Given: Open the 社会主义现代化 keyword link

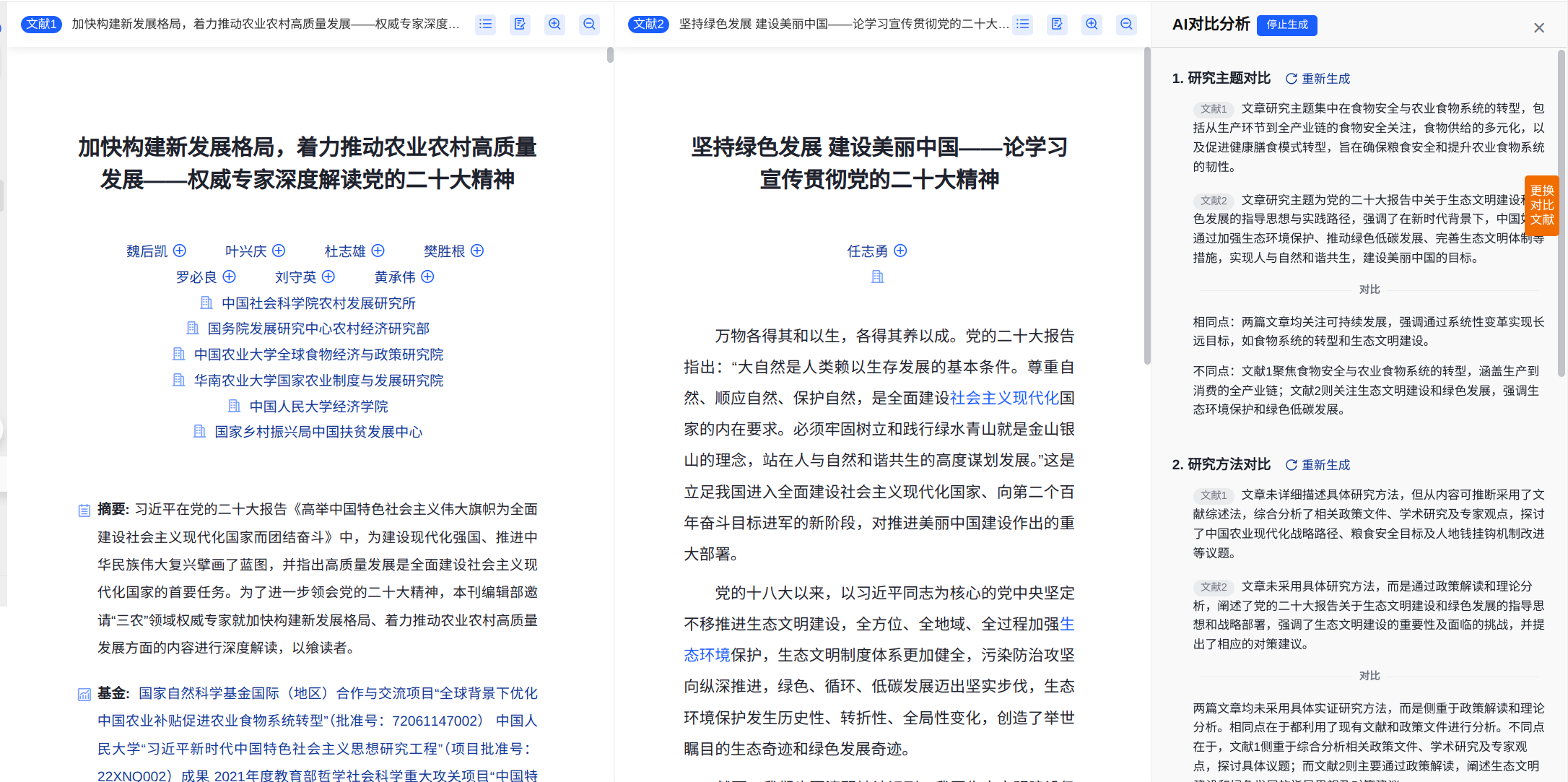Looking at the screenshot, I should point(1004,398).
